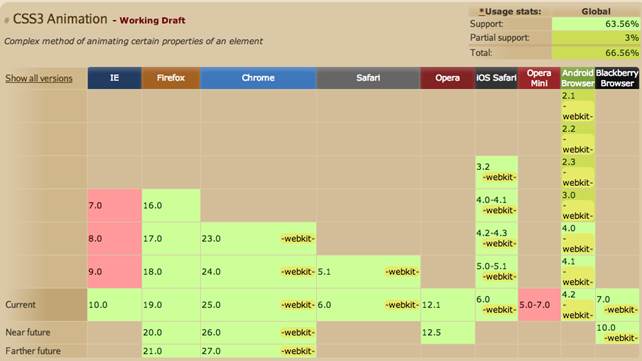
Task: Click the iOS Safari 4.2-4.3 cell
Action: 496,239
